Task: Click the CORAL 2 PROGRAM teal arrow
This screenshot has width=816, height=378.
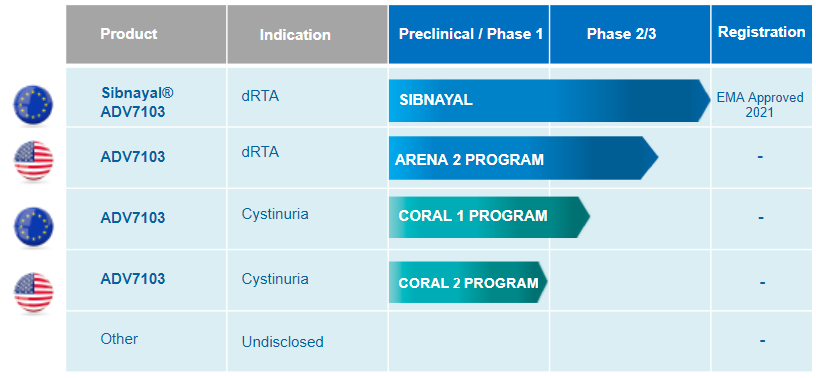Action: (468, 282)
